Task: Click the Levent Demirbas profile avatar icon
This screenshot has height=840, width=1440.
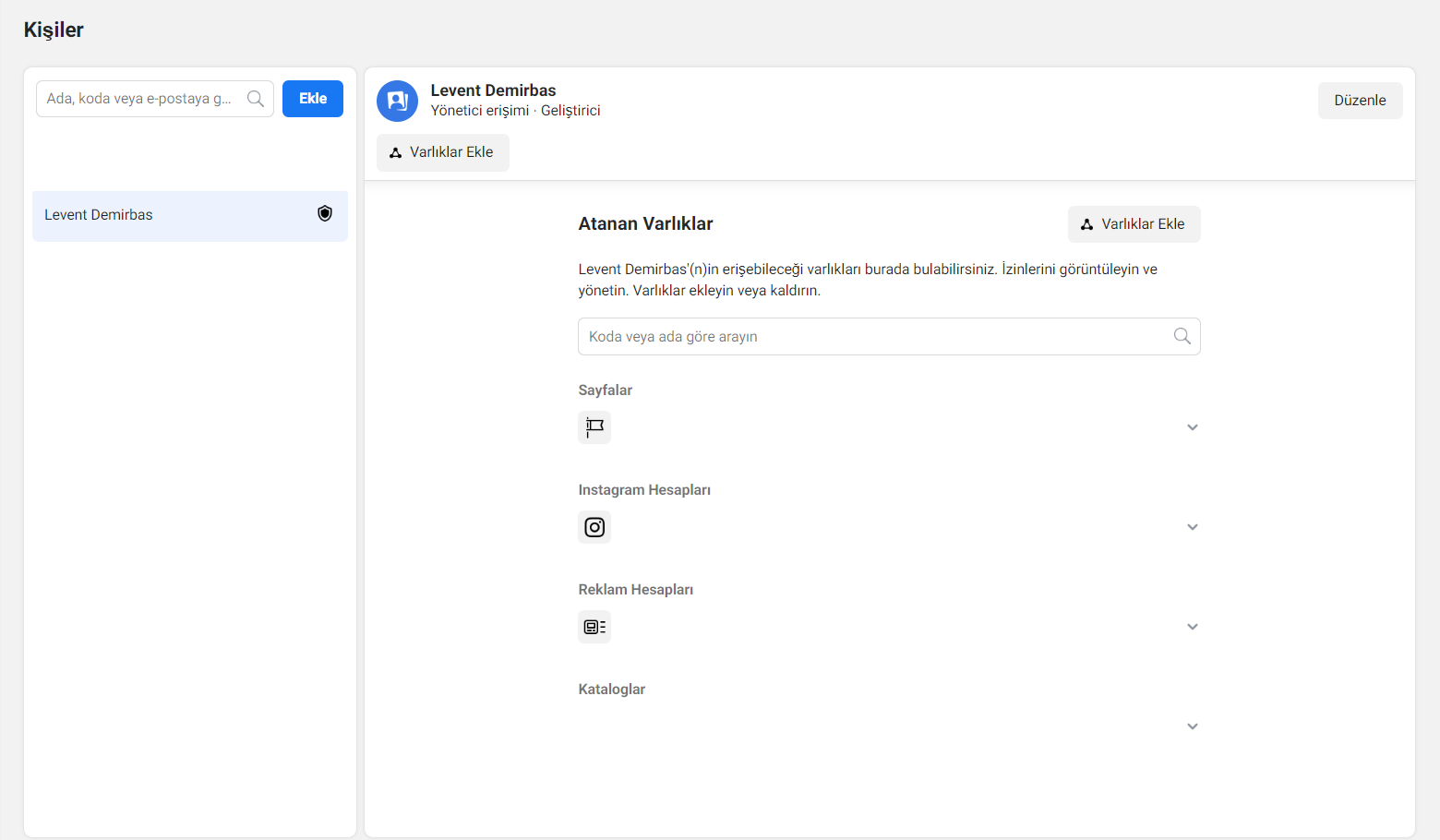Action: [397, 101]
